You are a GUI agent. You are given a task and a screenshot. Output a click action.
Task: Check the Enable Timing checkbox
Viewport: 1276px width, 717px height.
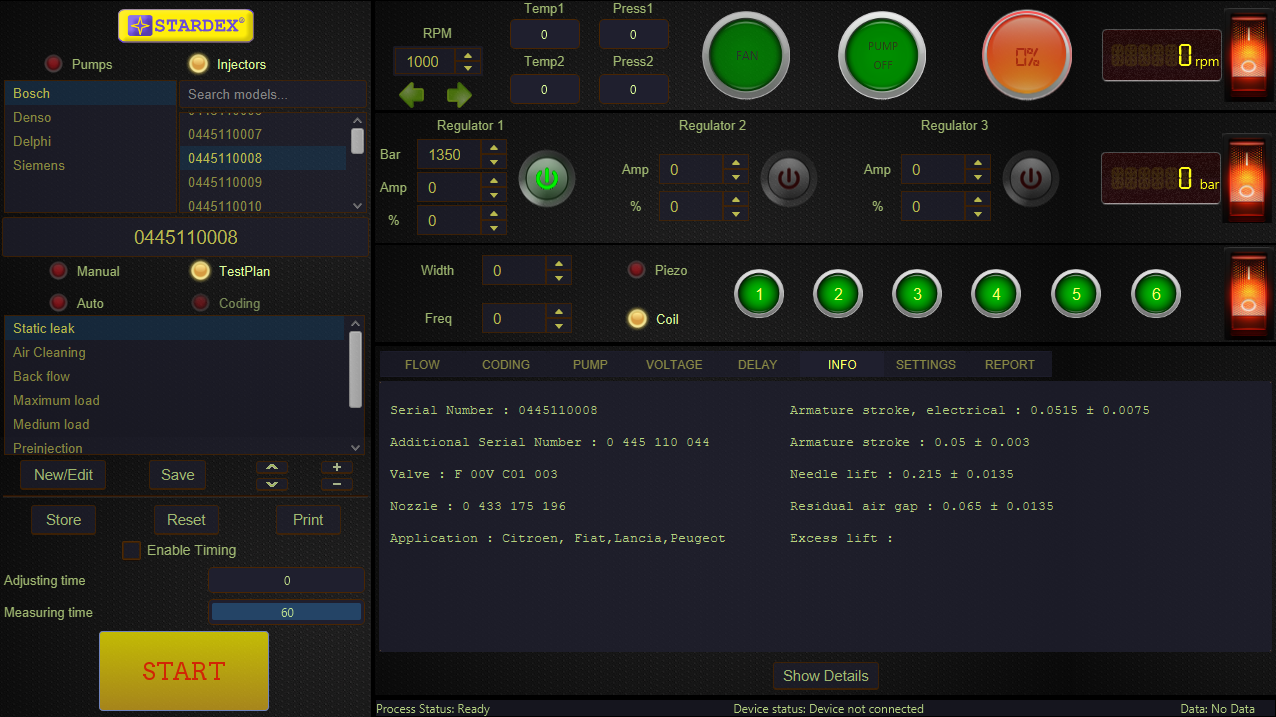(x=131, y=550)
